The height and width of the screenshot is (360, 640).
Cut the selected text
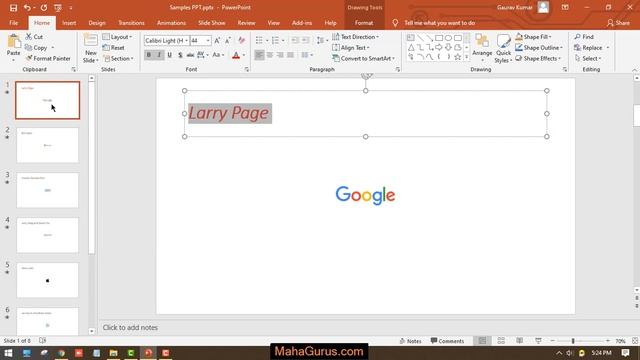pos(34,37)
